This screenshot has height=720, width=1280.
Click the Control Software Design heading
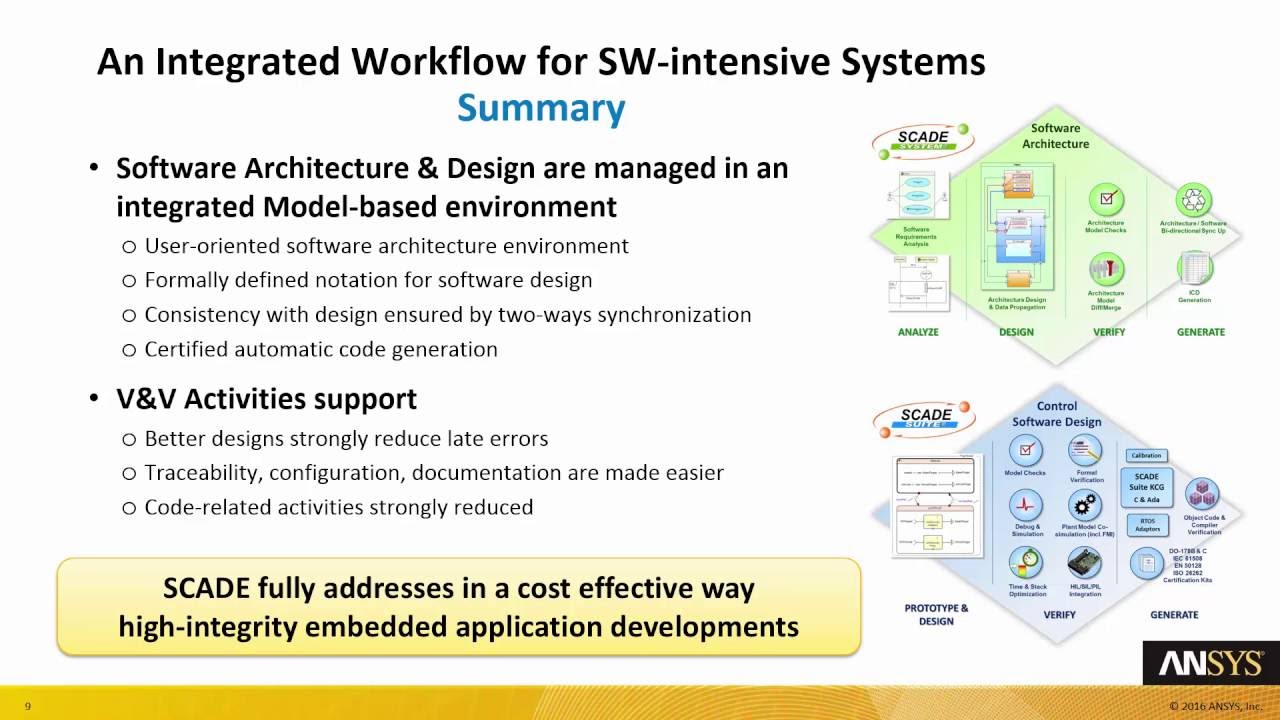pyautogui.click(x=1056, y=414)
